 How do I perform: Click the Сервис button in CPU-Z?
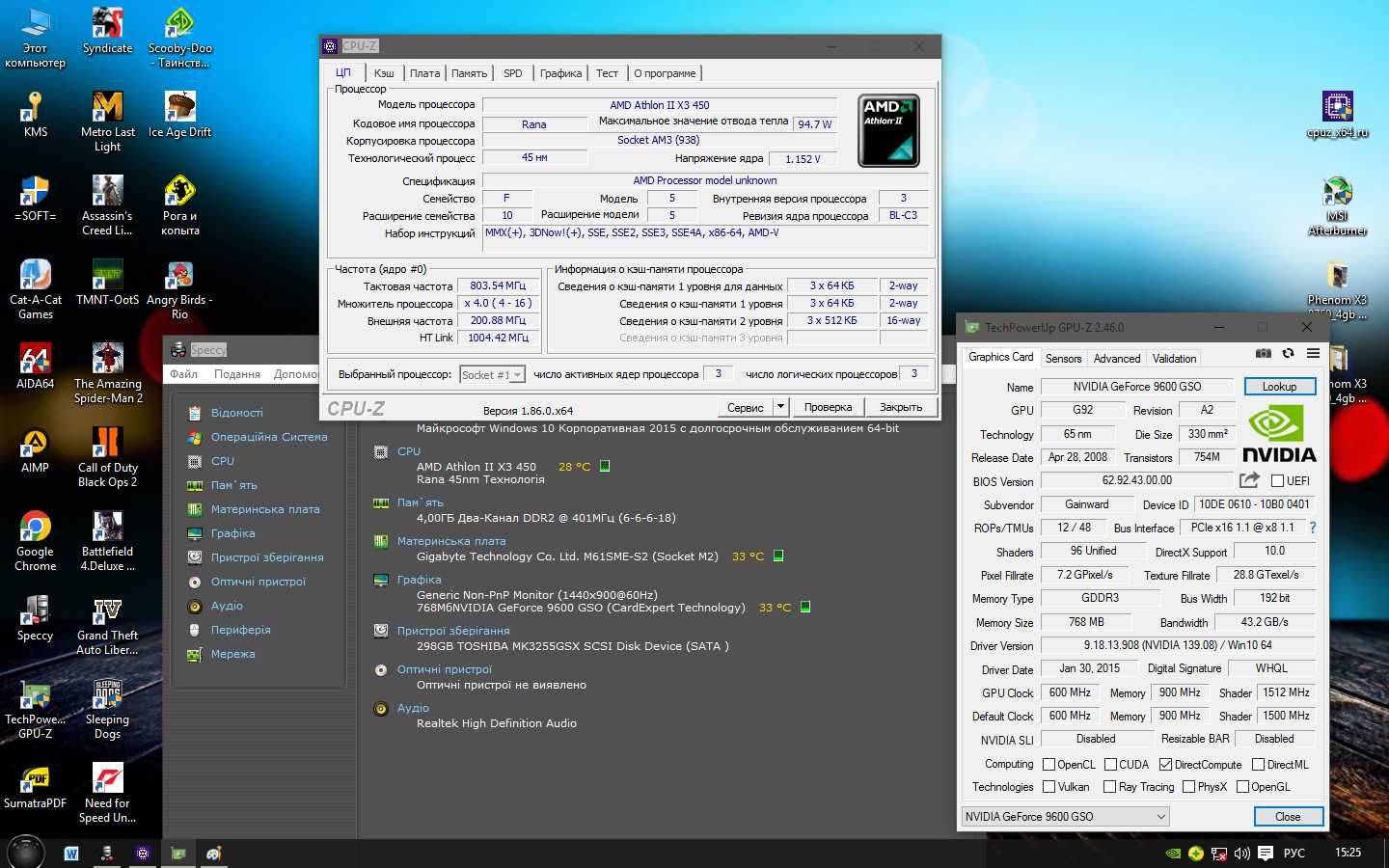pos(746,407)
